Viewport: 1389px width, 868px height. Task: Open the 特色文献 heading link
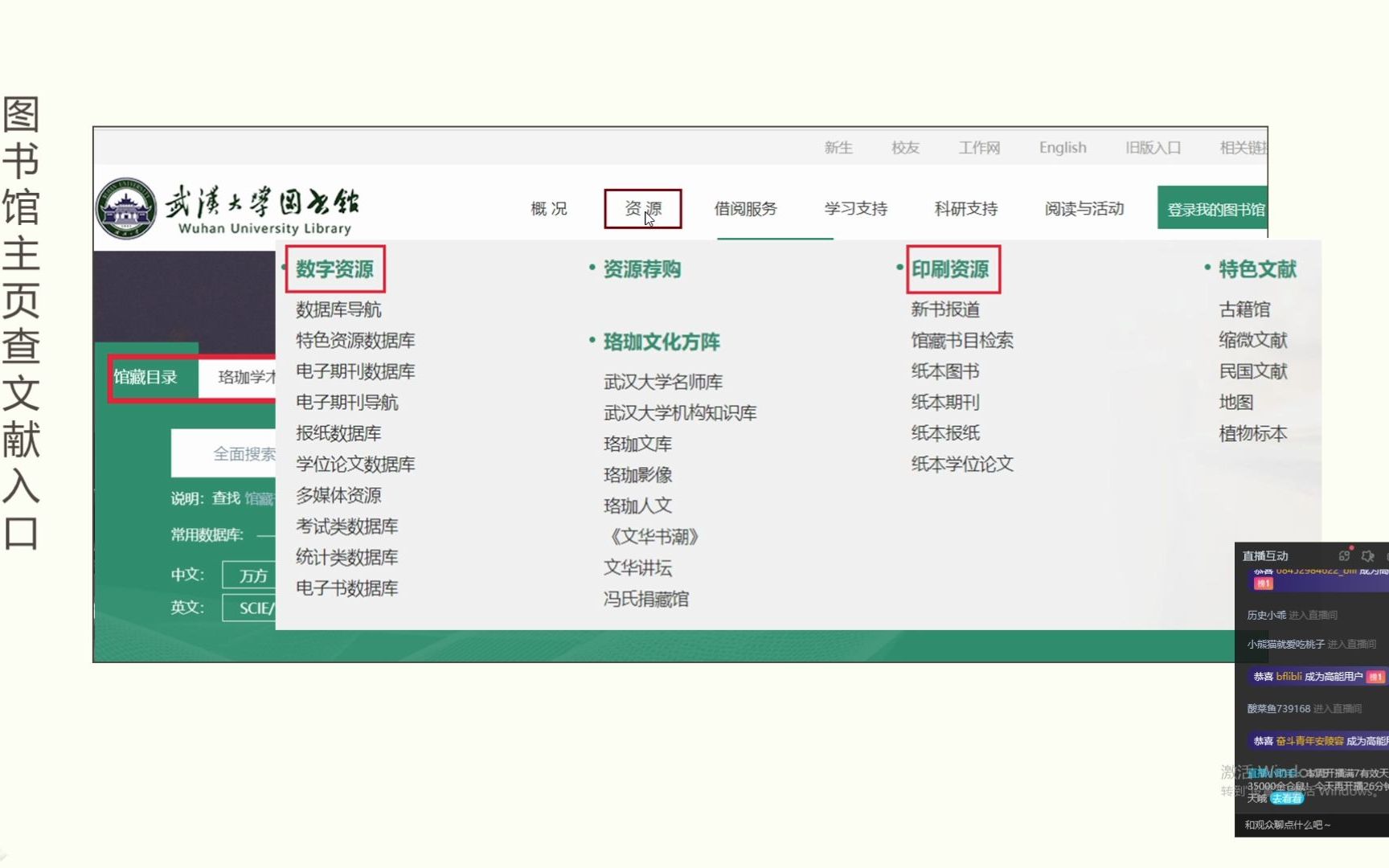1257,268
